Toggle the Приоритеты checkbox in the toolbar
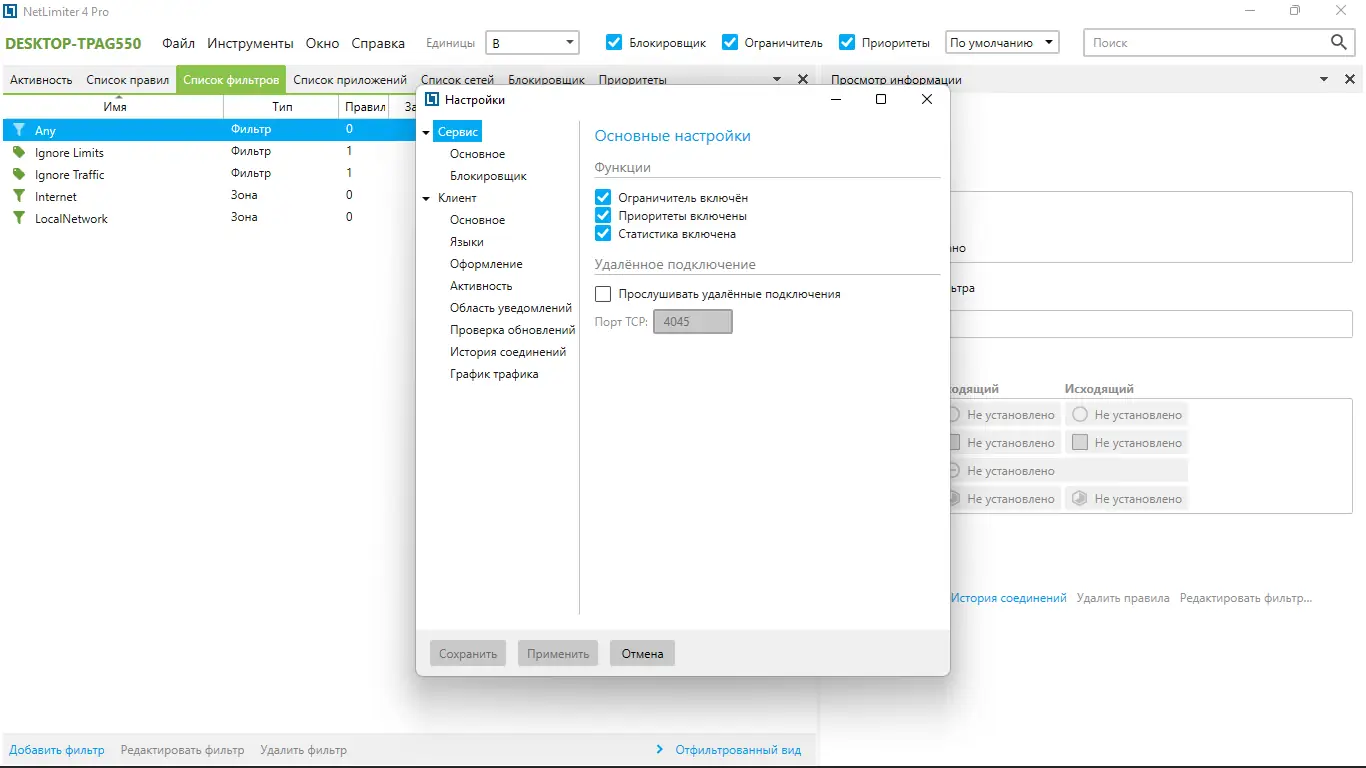The height and width of the screenshot is (768, 1366). [x=847, y=42]
